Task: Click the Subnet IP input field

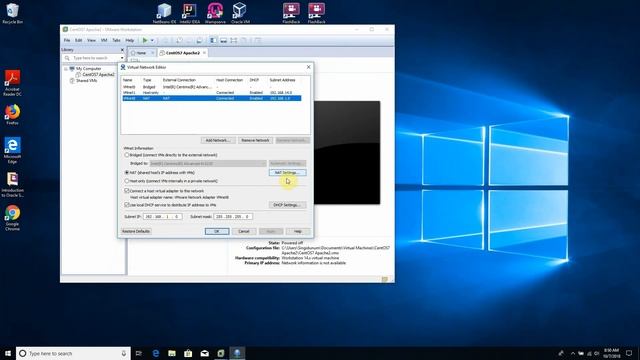Action: tap(162, 217)
